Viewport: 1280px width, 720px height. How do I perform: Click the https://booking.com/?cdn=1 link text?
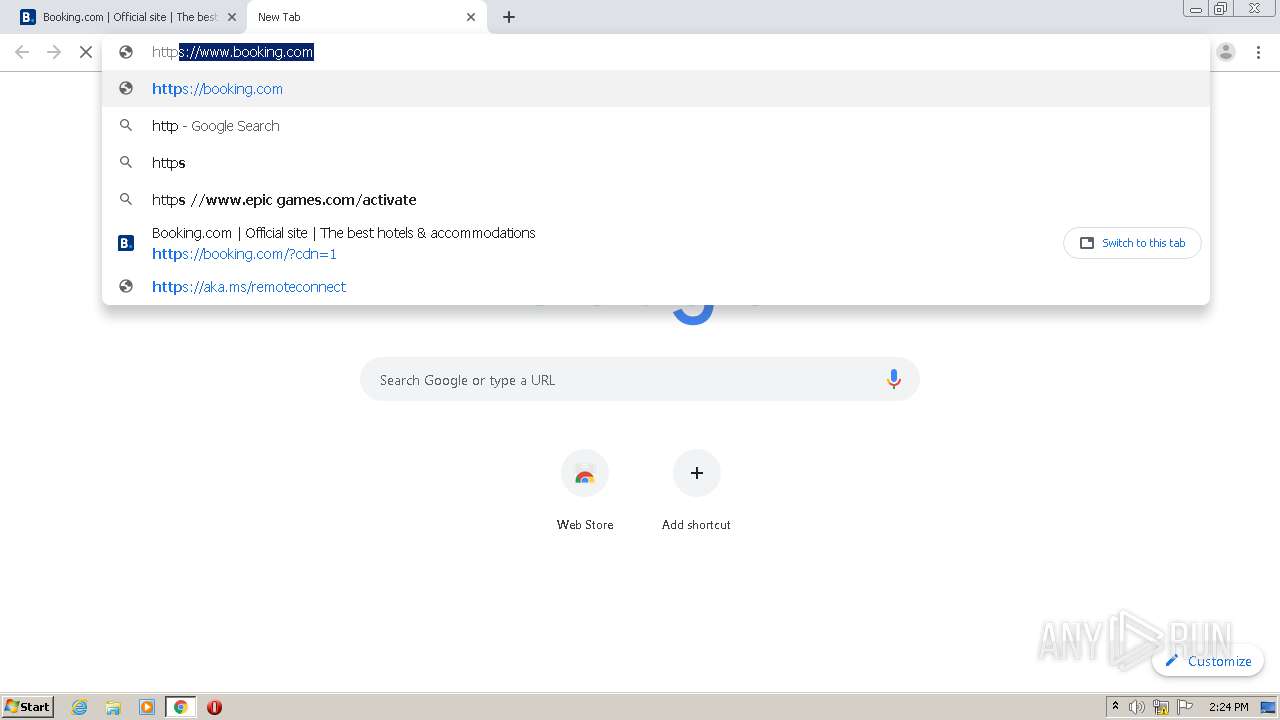pos(244,254)
